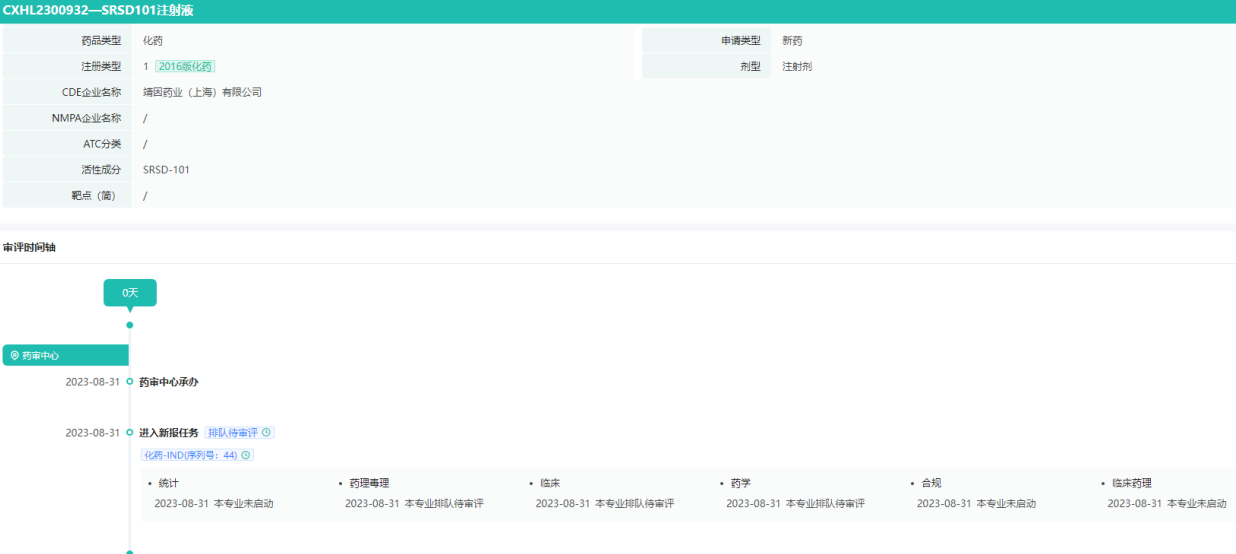Click the clock icon beside 排队待审评
Viewport: 1236px width, 554px height.
click(266, 433)
